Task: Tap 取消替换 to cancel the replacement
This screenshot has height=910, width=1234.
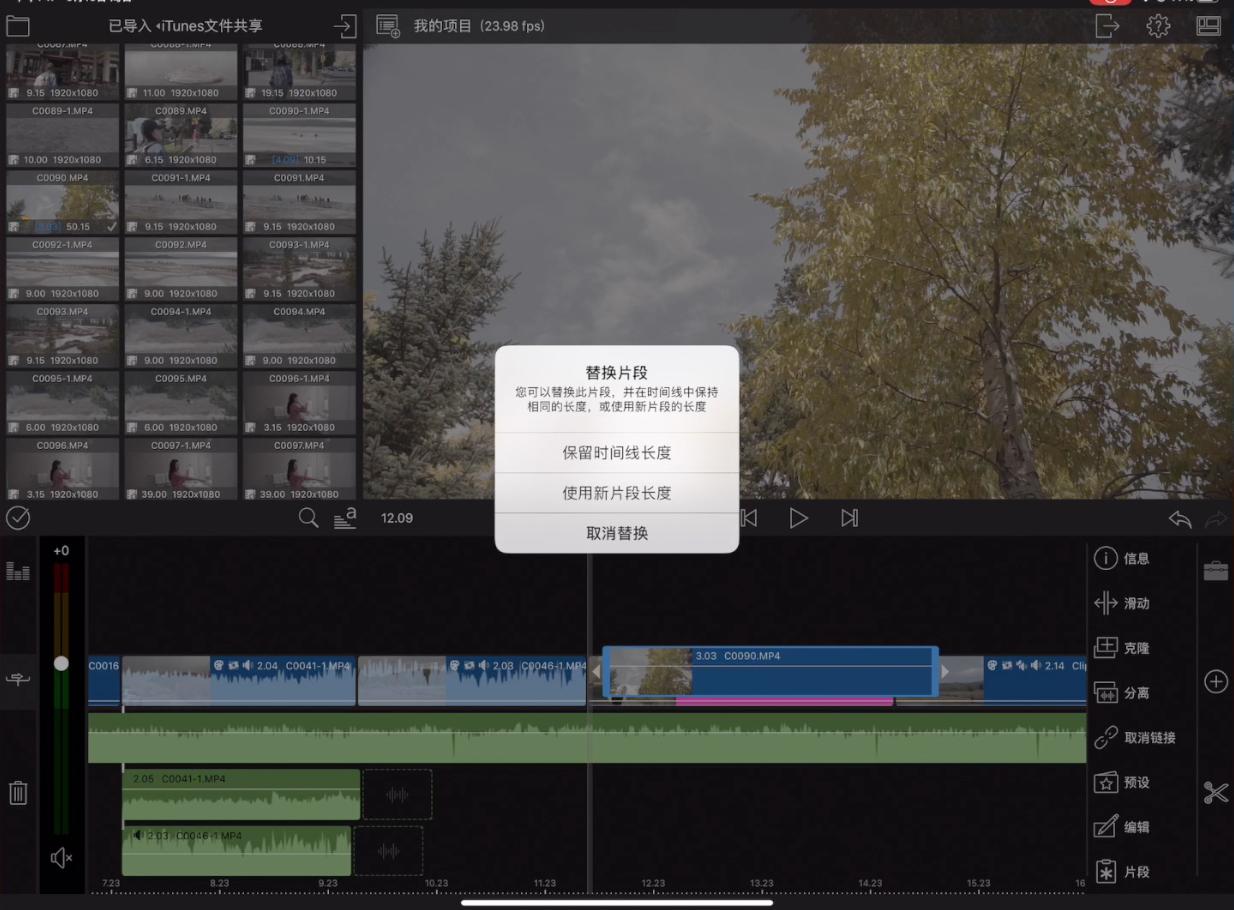Action: point(616,532)
